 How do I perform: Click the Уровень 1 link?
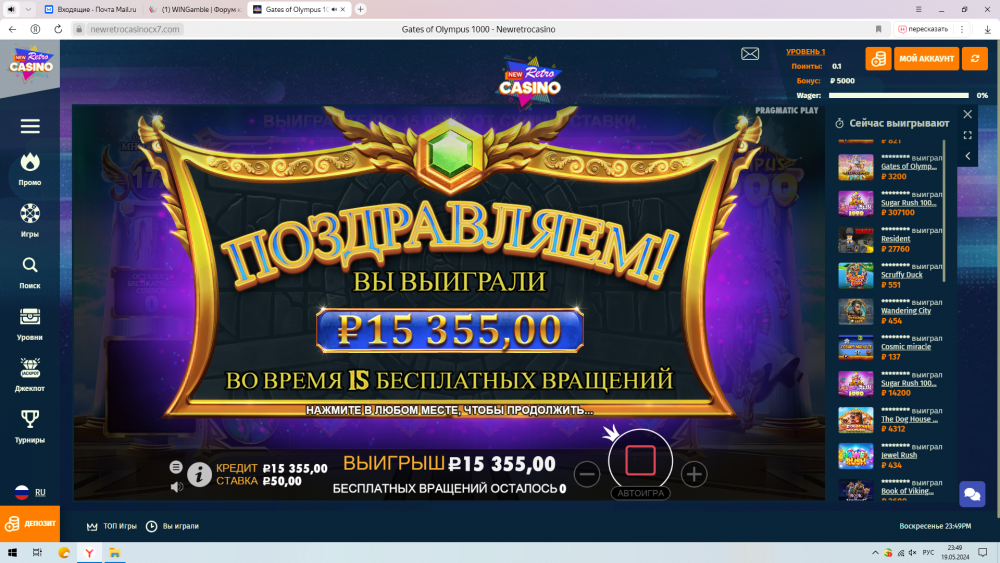pyautogui.click(x=805, y=52)
